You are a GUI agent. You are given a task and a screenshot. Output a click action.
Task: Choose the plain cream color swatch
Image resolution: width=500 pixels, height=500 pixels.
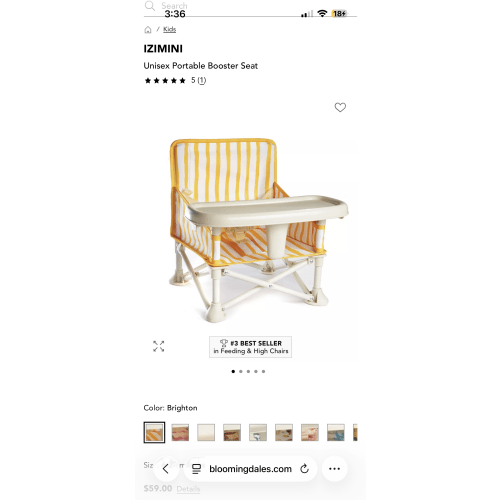pyautogui.click(x=206, y=432)
